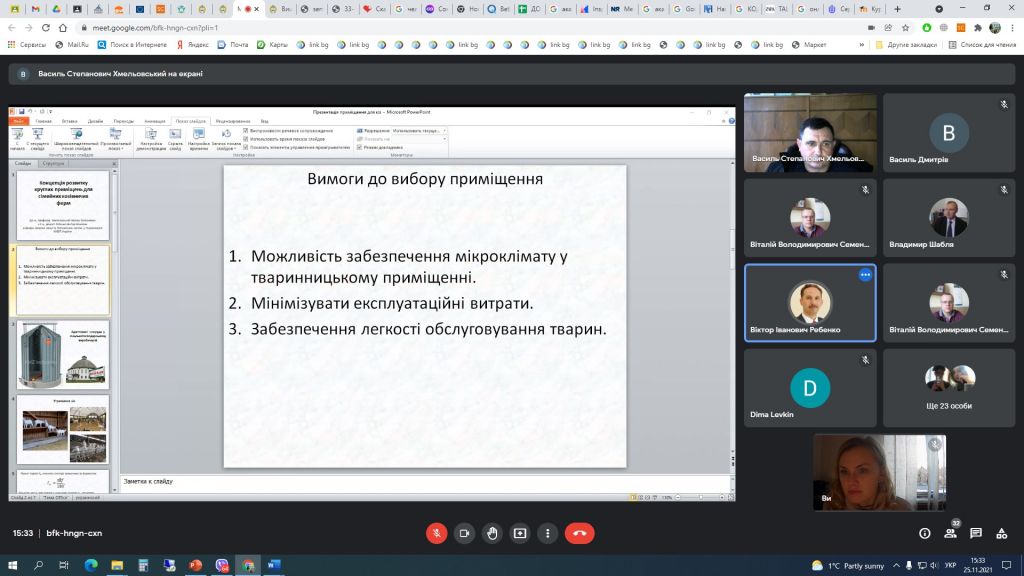1024x576 pixels.
Task: Open Microsoft Edge from taskbar
Action: point(91,566)
